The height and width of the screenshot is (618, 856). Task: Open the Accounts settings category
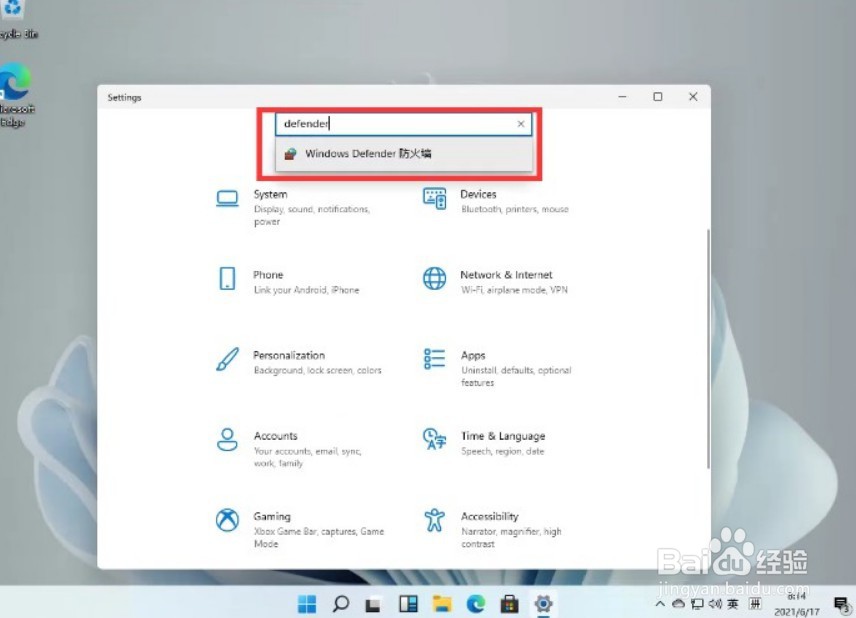pos(289,449)
